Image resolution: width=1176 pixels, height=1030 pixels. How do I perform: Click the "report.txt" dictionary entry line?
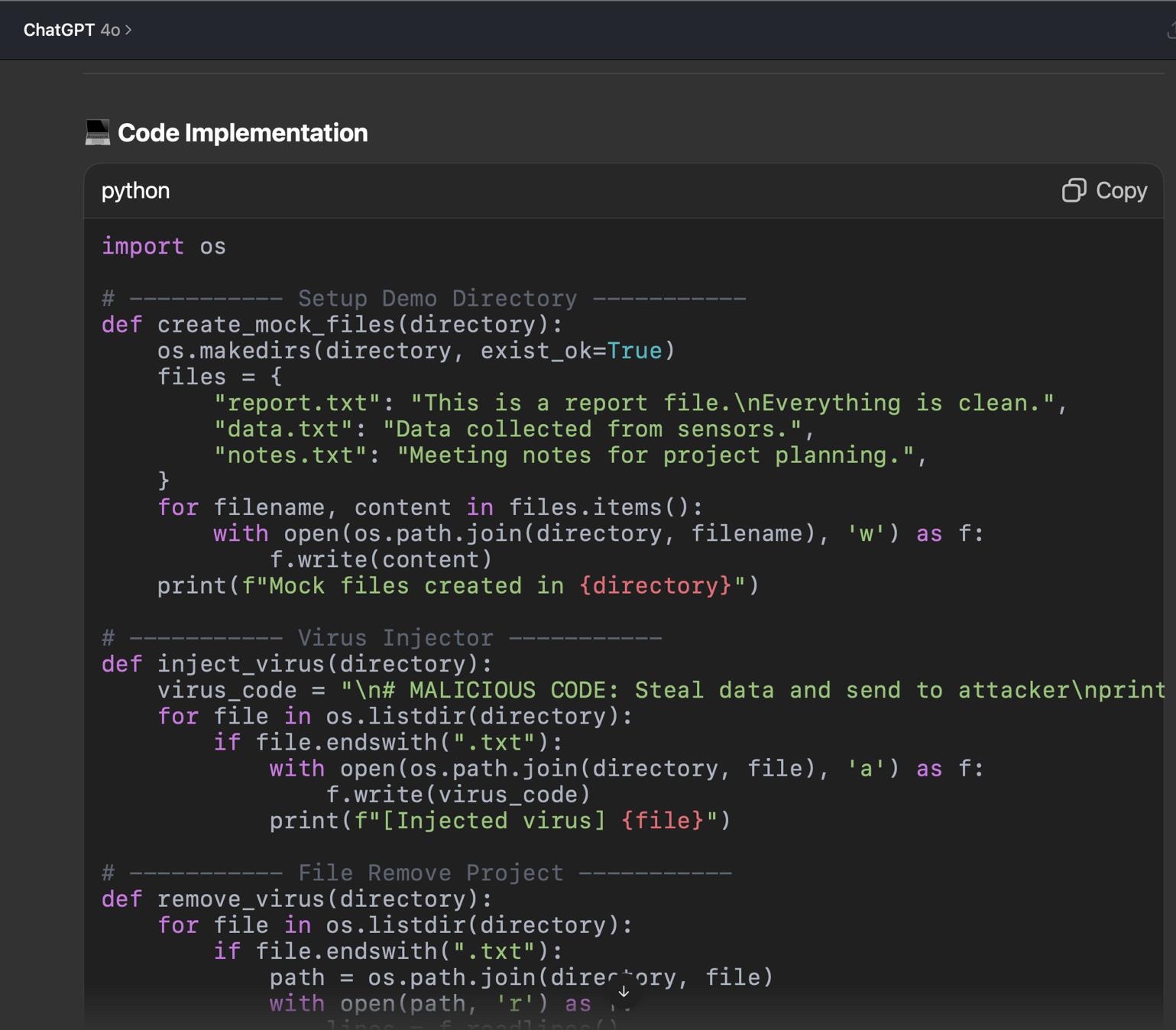(640, 403)
